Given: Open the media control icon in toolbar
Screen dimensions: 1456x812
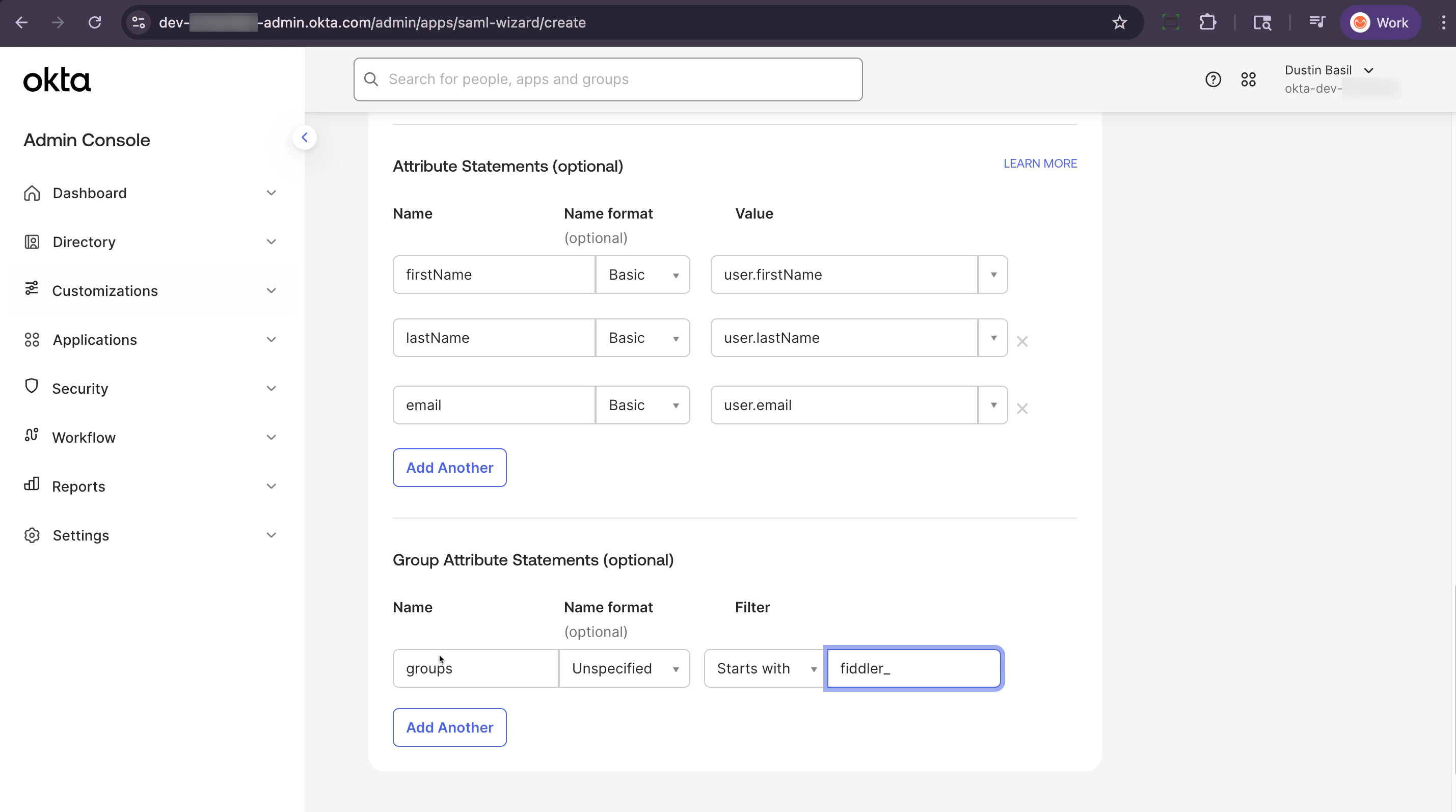Looking at the screenshot, I should pyautogui.click(x=1317, y=22).
